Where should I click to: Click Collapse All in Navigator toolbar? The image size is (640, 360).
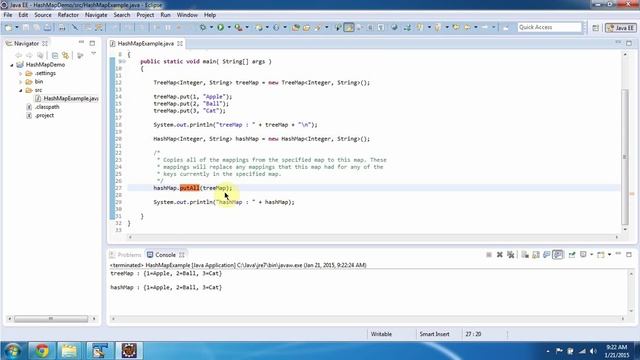coord(55,55)
